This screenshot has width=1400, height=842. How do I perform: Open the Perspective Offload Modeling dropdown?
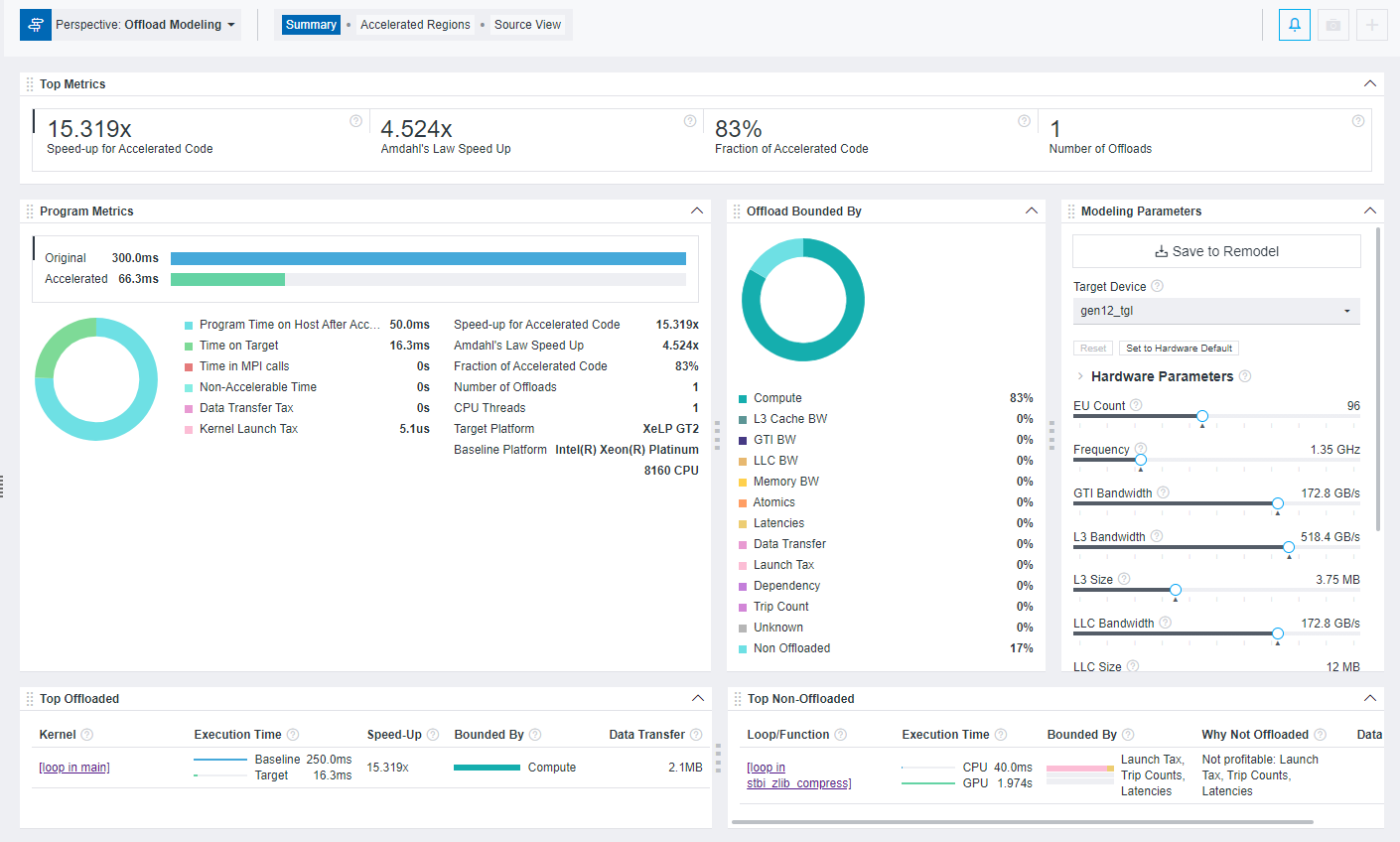click(145, 25)
